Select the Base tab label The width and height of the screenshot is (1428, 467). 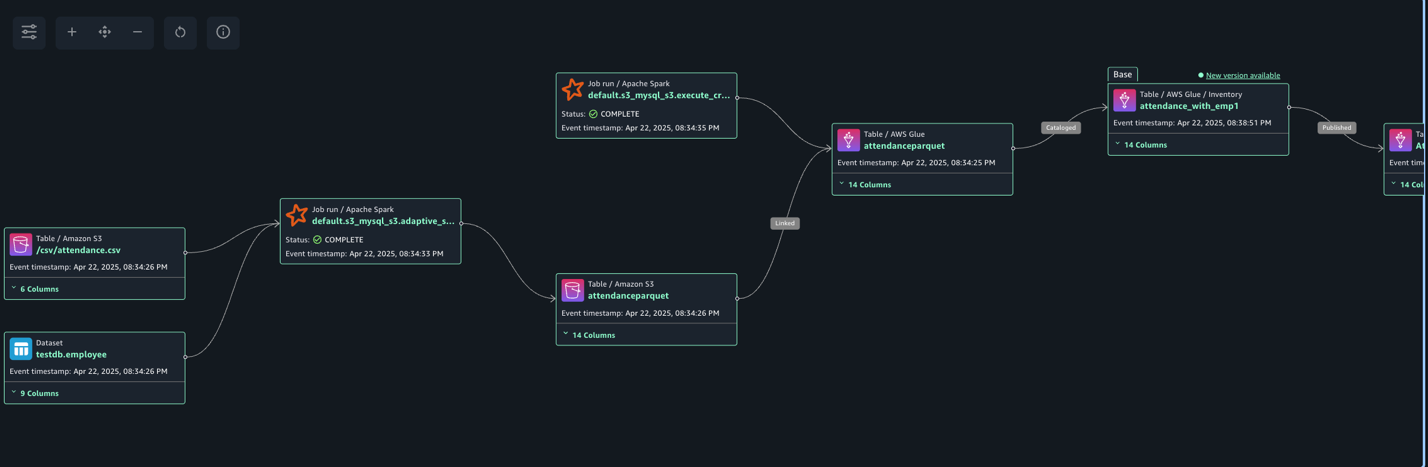1122,74
